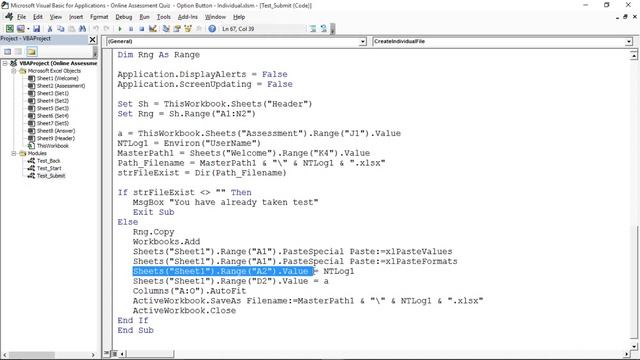Open Properties Window toolbar icon
640x360 pixels.
point(177,29)
